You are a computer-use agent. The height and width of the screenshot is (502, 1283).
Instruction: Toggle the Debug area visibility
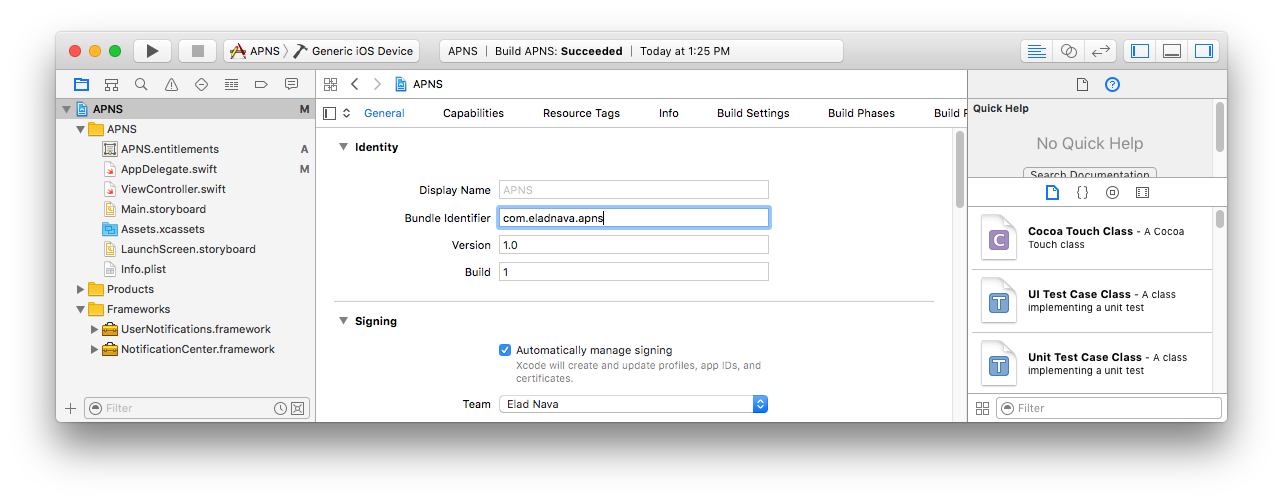click(1172, 51)
